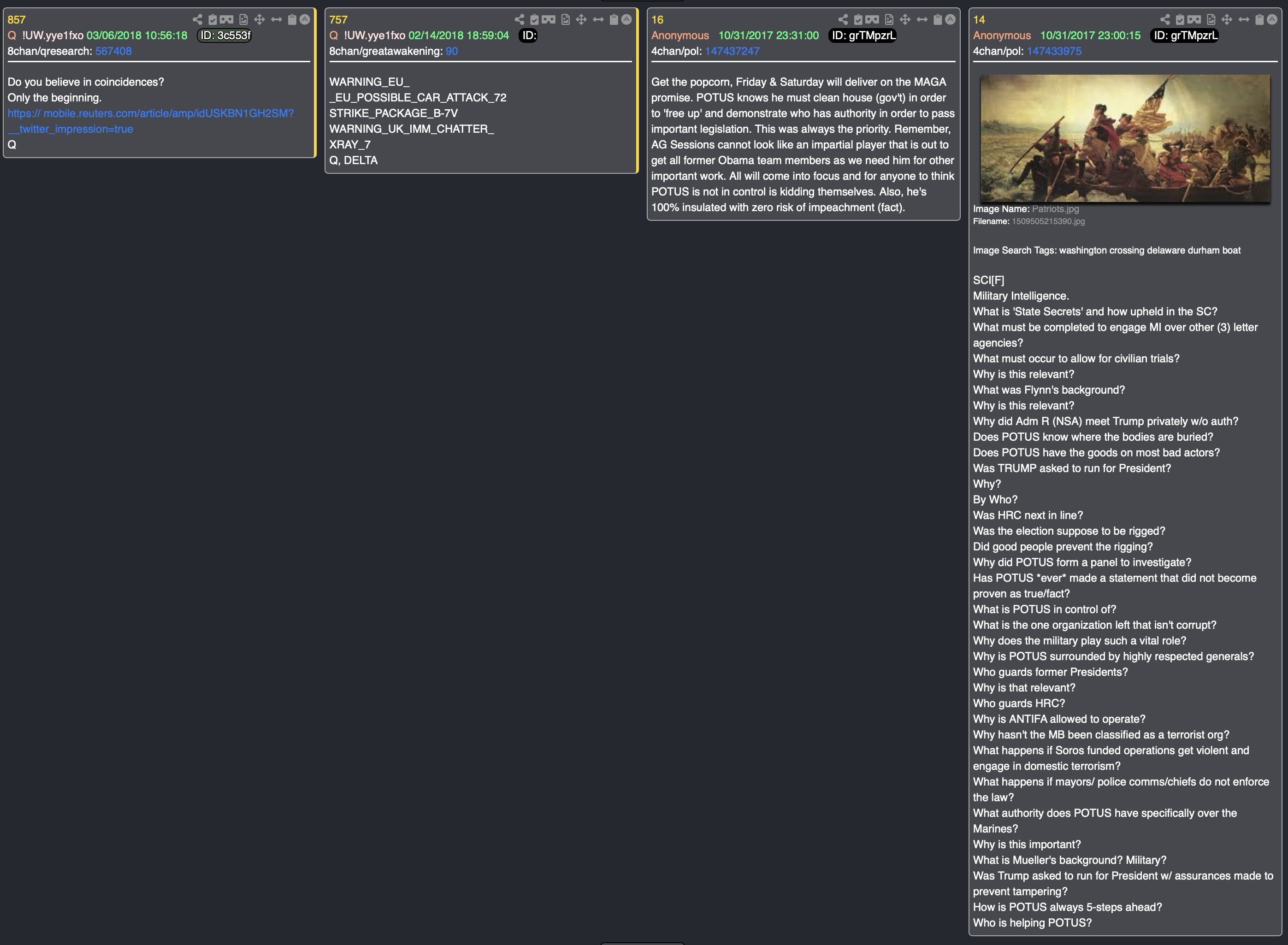Click the clipboard-check icon on post 757
Screen dimensions: 1288x945
[x=534, y=19]
